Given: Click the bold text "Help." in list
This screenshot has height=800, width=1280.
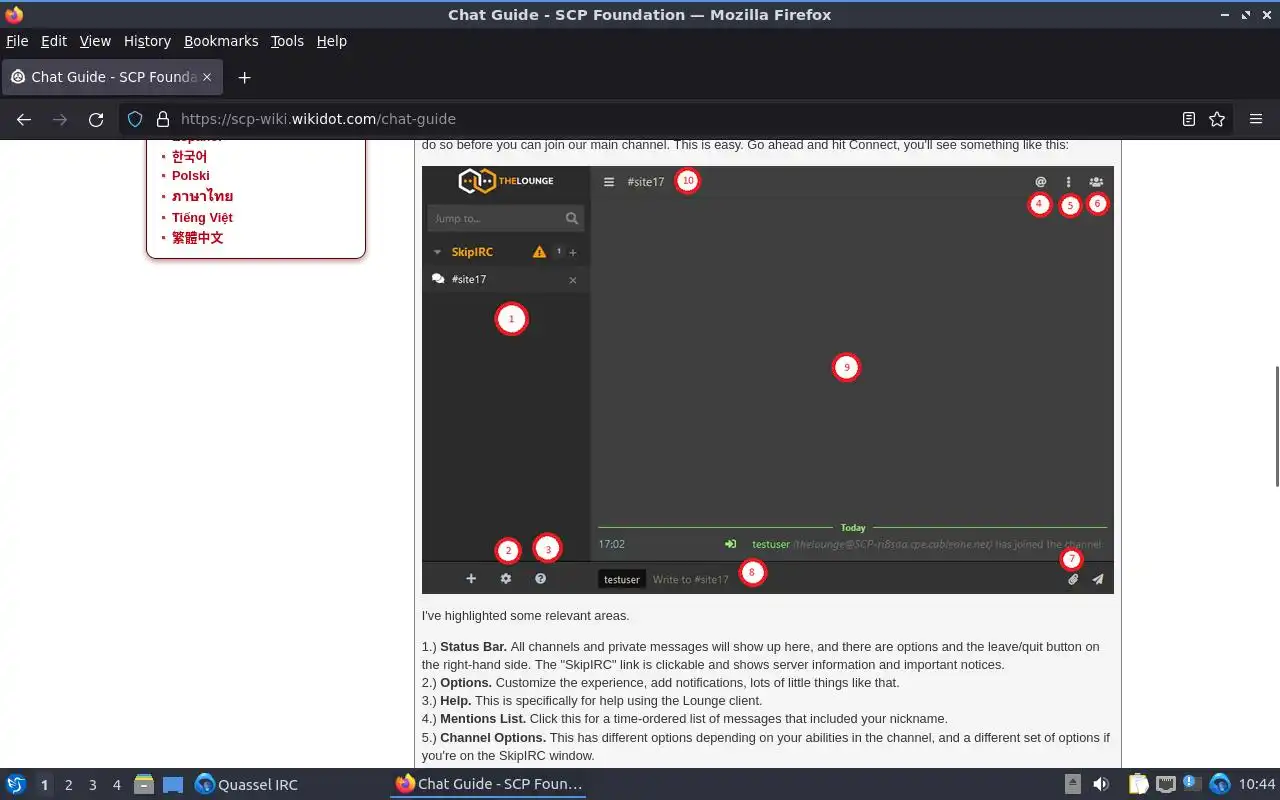Looking at the screenshot, I should (456, 701).
